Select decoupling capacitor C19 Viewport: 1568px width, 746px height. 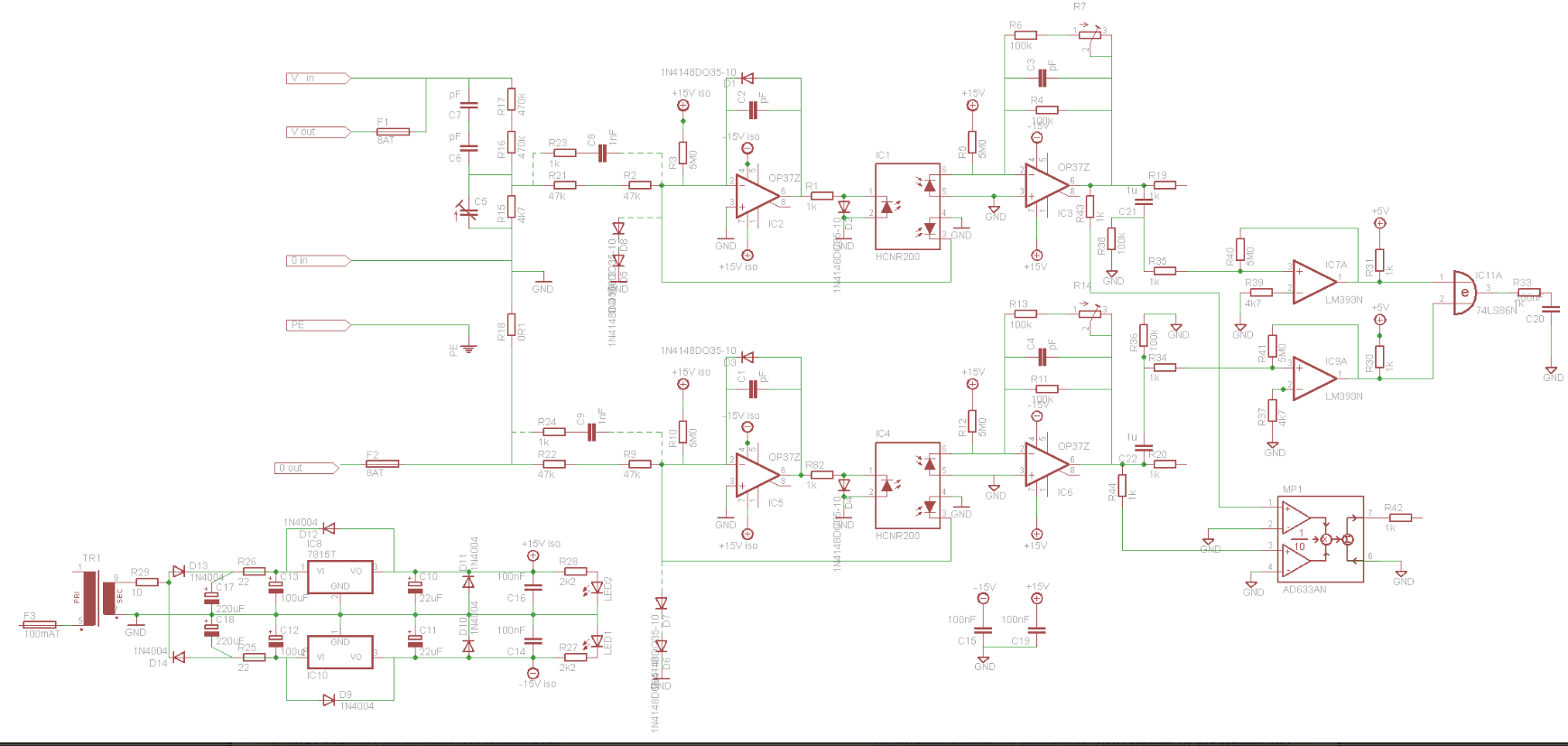[x=1036, y=629]
